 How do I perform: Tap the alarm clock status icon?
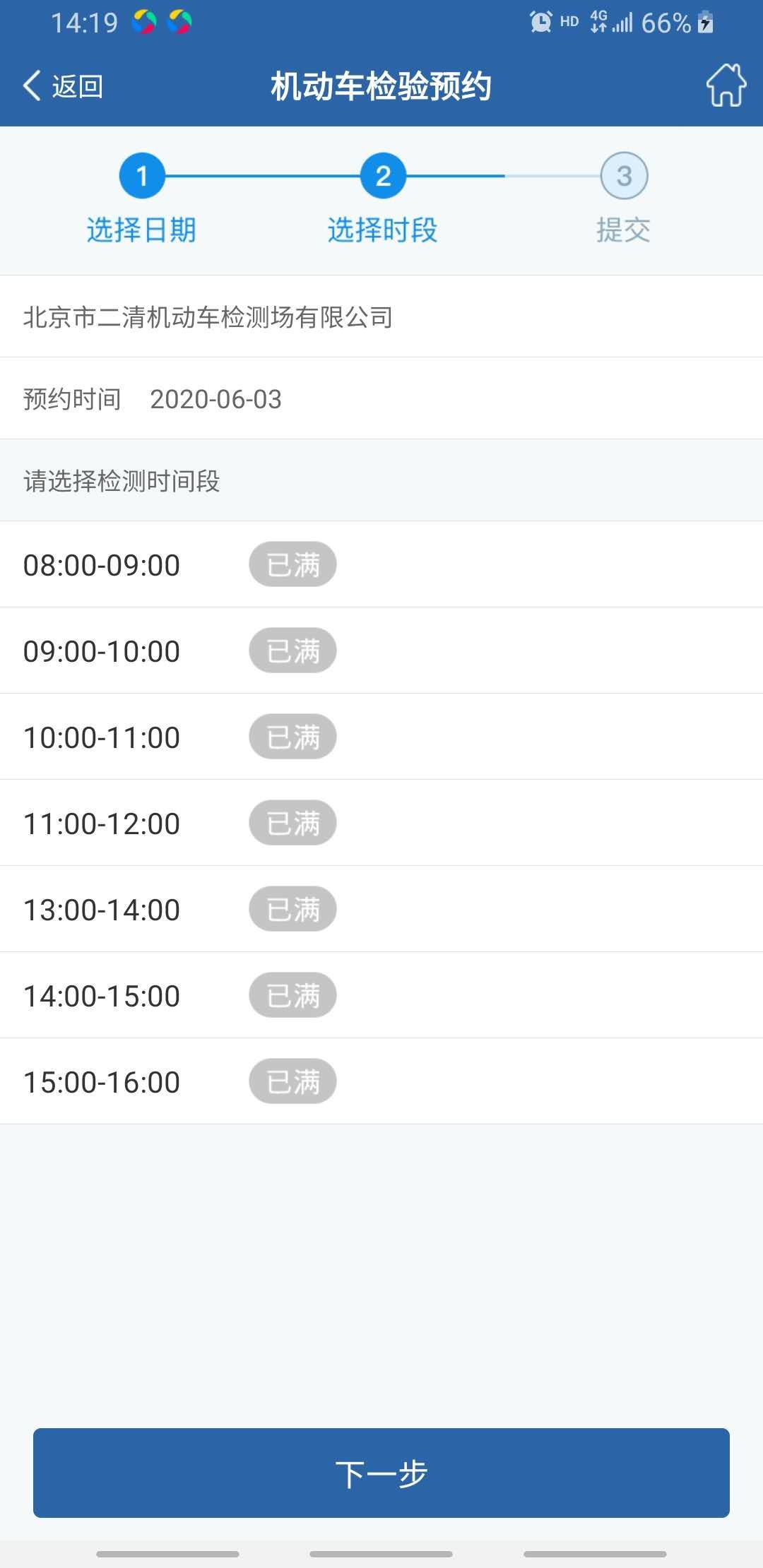tap(540, 23)
